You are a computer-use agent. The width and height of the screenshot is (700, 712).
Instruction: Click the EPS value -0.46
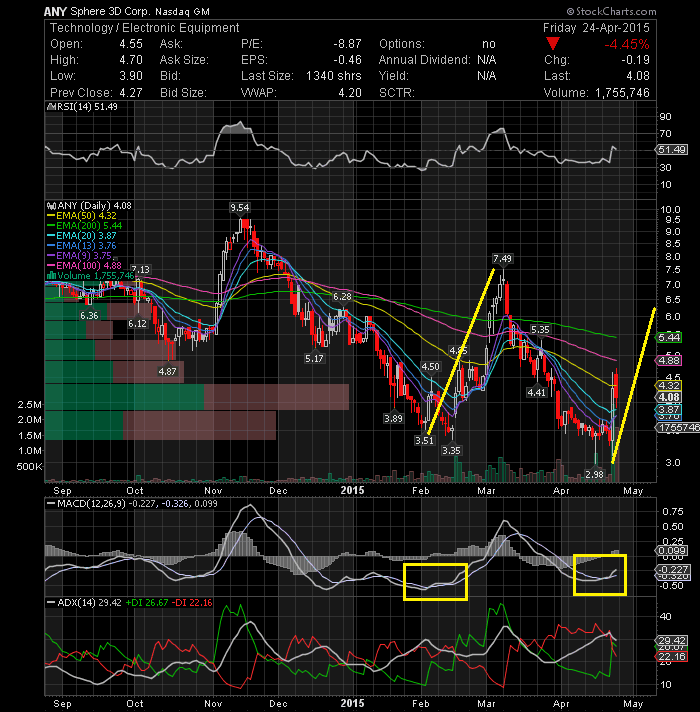(347, 60)
